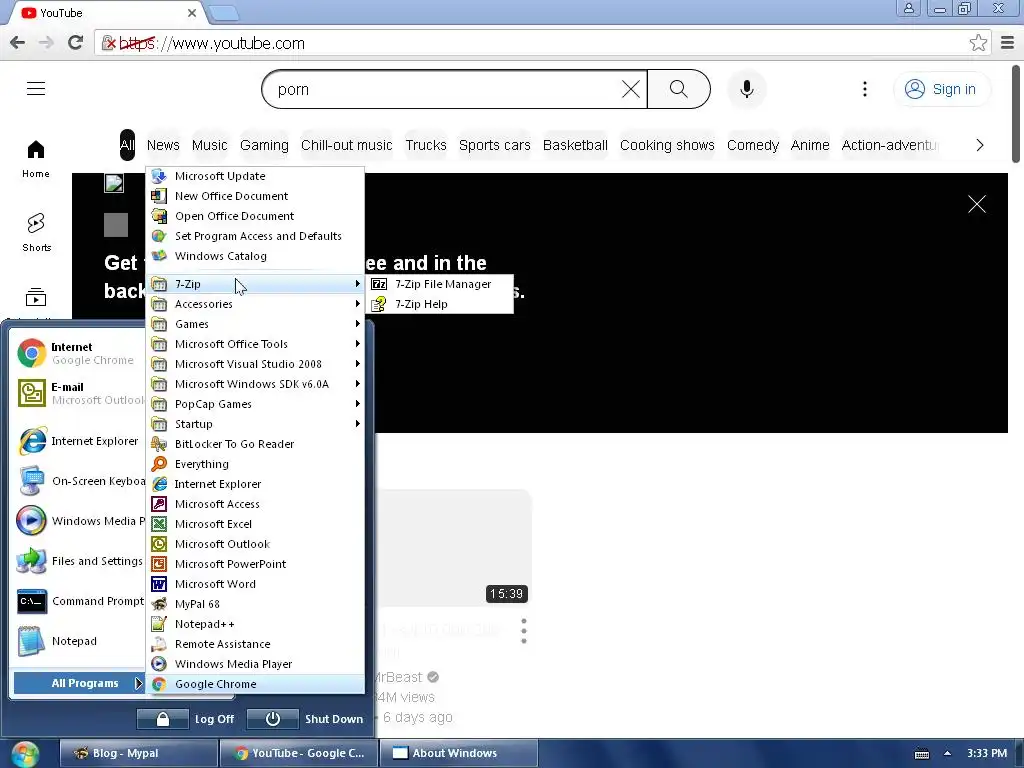Viewport: 1024px width, 768px height.
Task: Open the video's three-dot options
Action: (524, 632)
